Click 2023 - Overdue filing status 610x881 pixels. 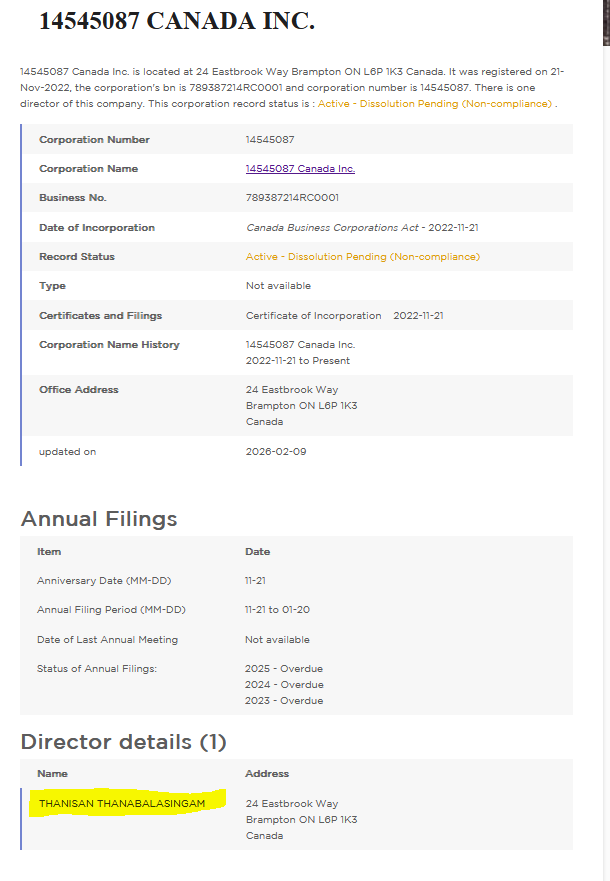(284, 701)
